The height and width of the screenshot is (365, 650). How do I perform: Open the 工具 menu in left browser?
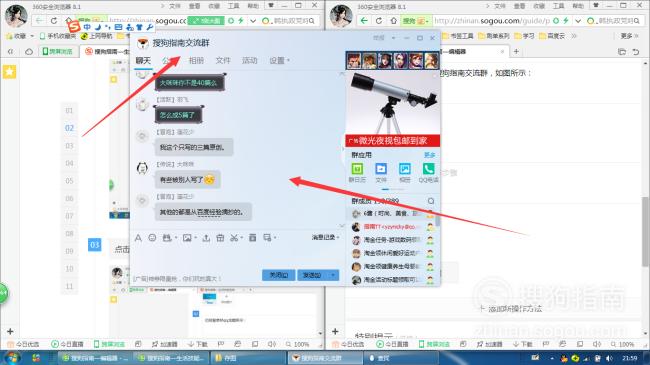click(x=234, y=6)
